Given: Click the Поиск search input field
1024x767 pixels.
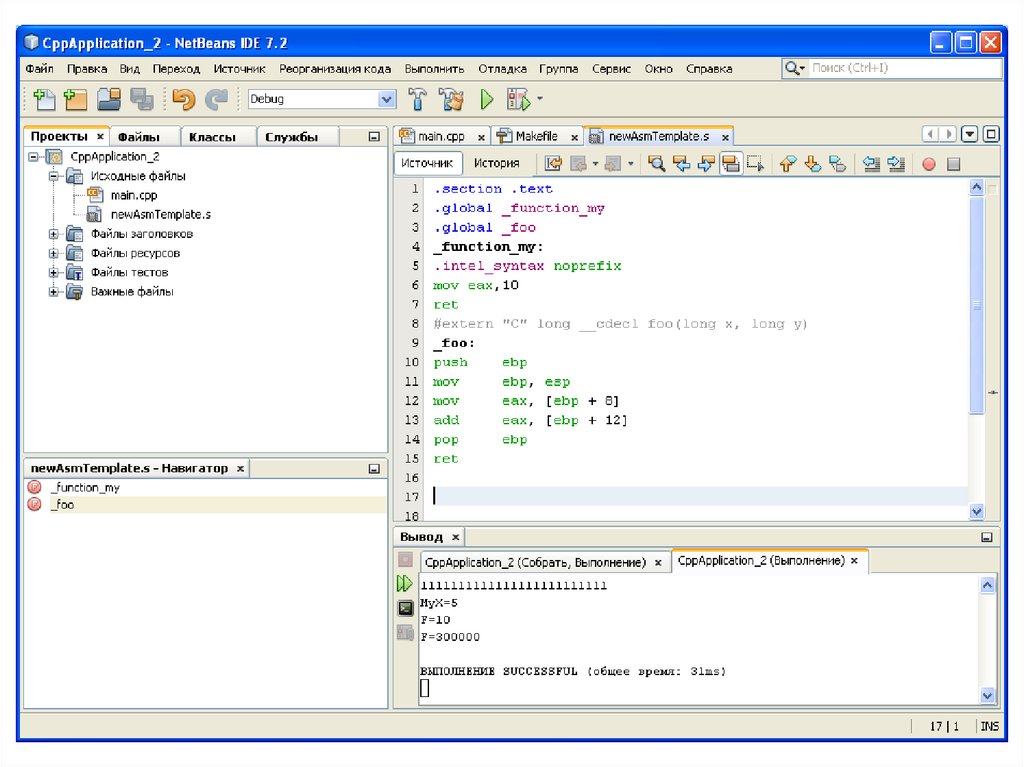Looking at the screenshot, I should 905,68.
